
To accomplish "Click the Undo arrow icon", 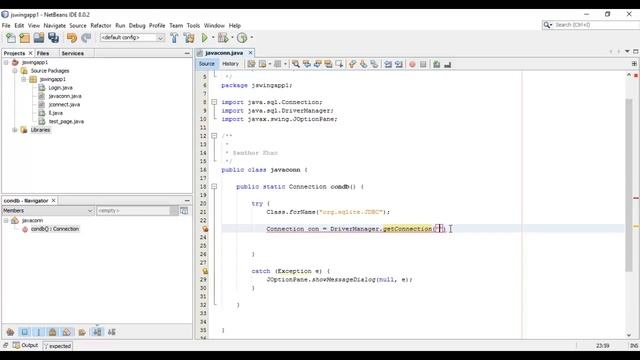I will point(72,38).
